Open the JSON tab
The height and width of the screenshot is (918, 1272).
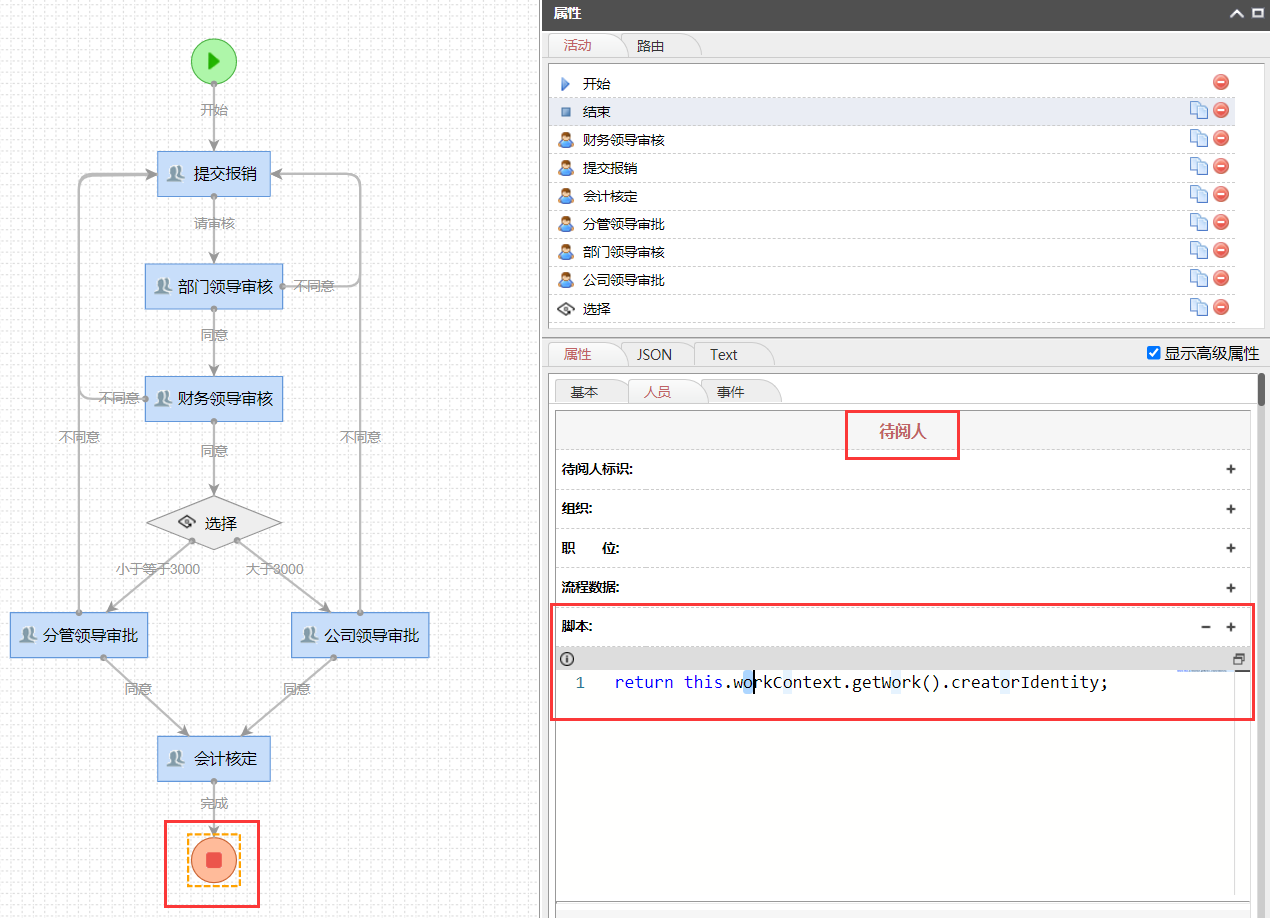tap(654, 354)
